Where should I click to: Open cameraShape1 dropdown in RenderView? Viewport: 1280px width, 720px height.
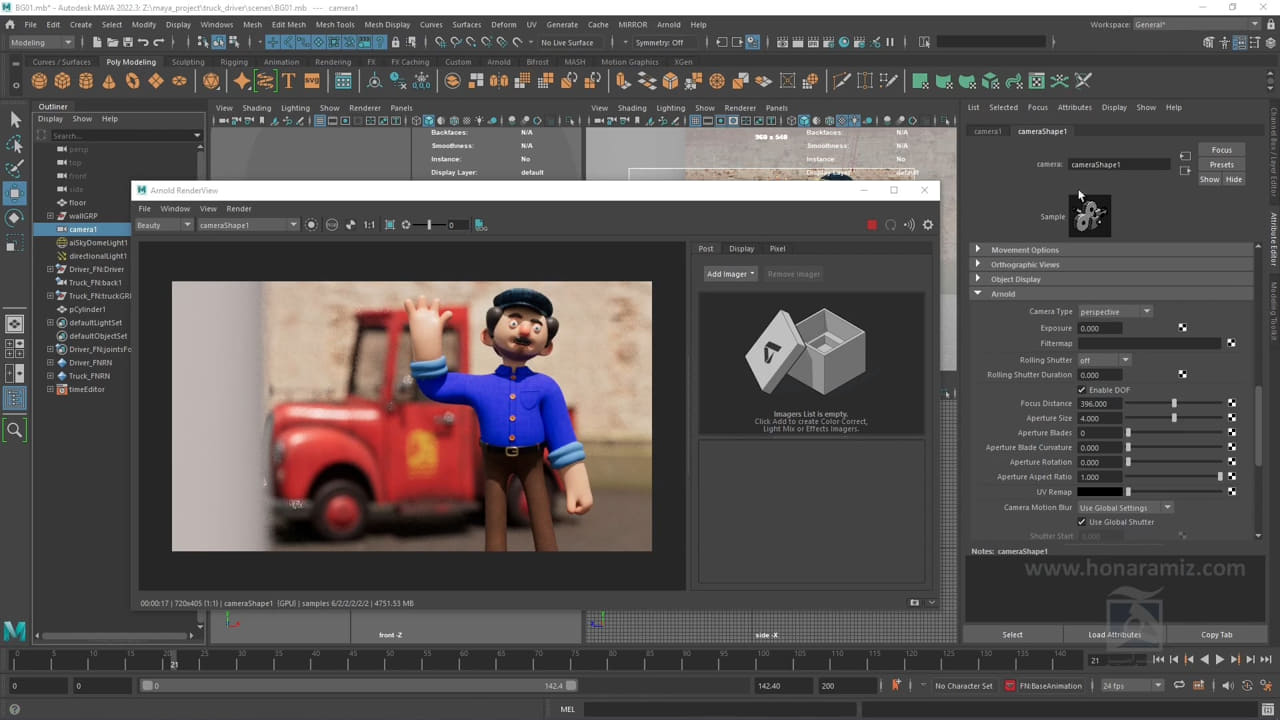pos(247,225)
